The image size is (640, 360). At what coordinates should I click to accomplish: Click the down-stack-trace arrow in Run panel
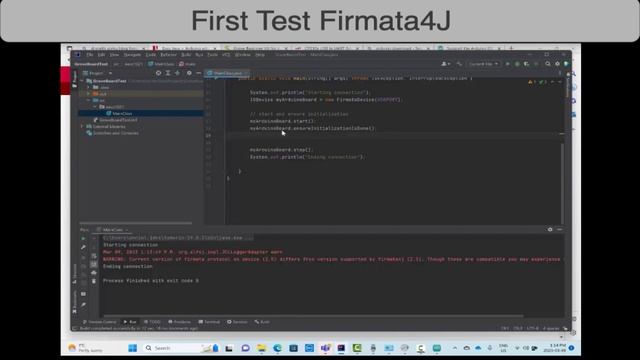click(94, 247)
